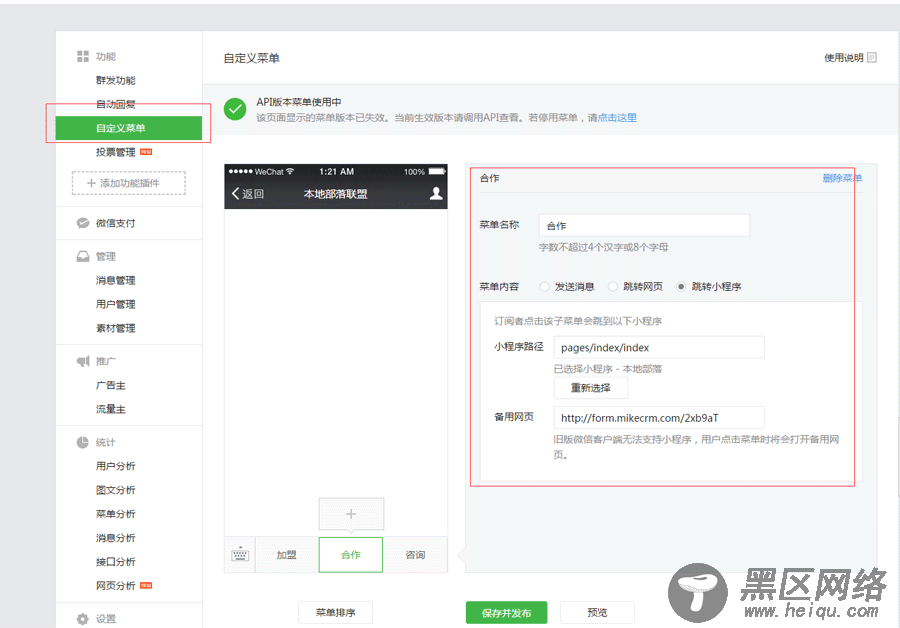The height and width of the screenshot is (628, 900).
Task: Click the 预览 button
Action: coord(597,613)
